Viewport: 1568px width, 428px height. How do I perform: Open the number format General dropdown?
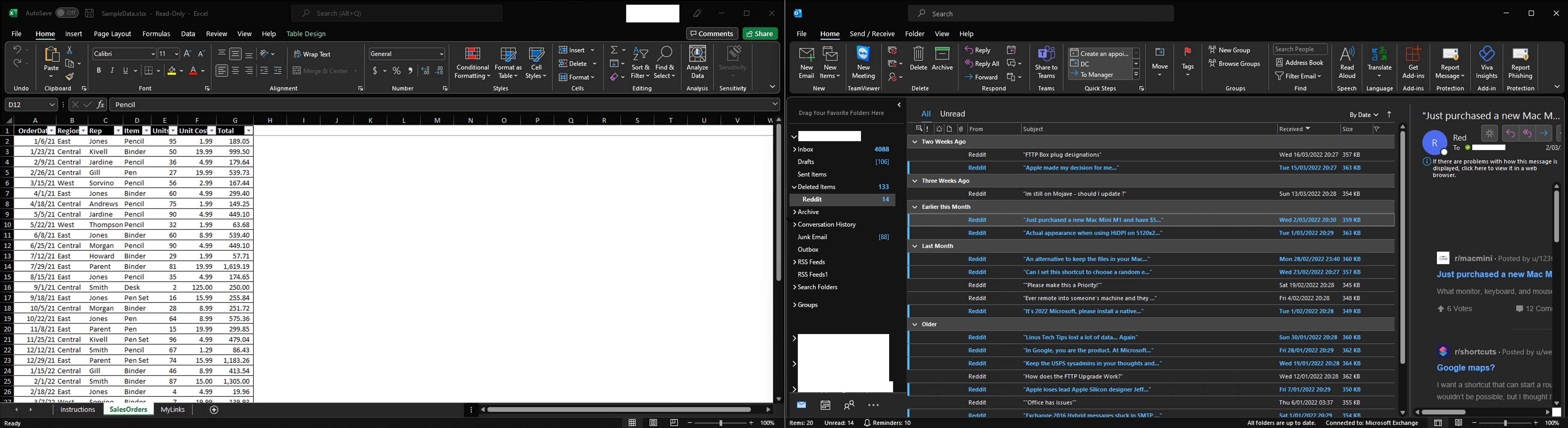click(x=441, y=53)
